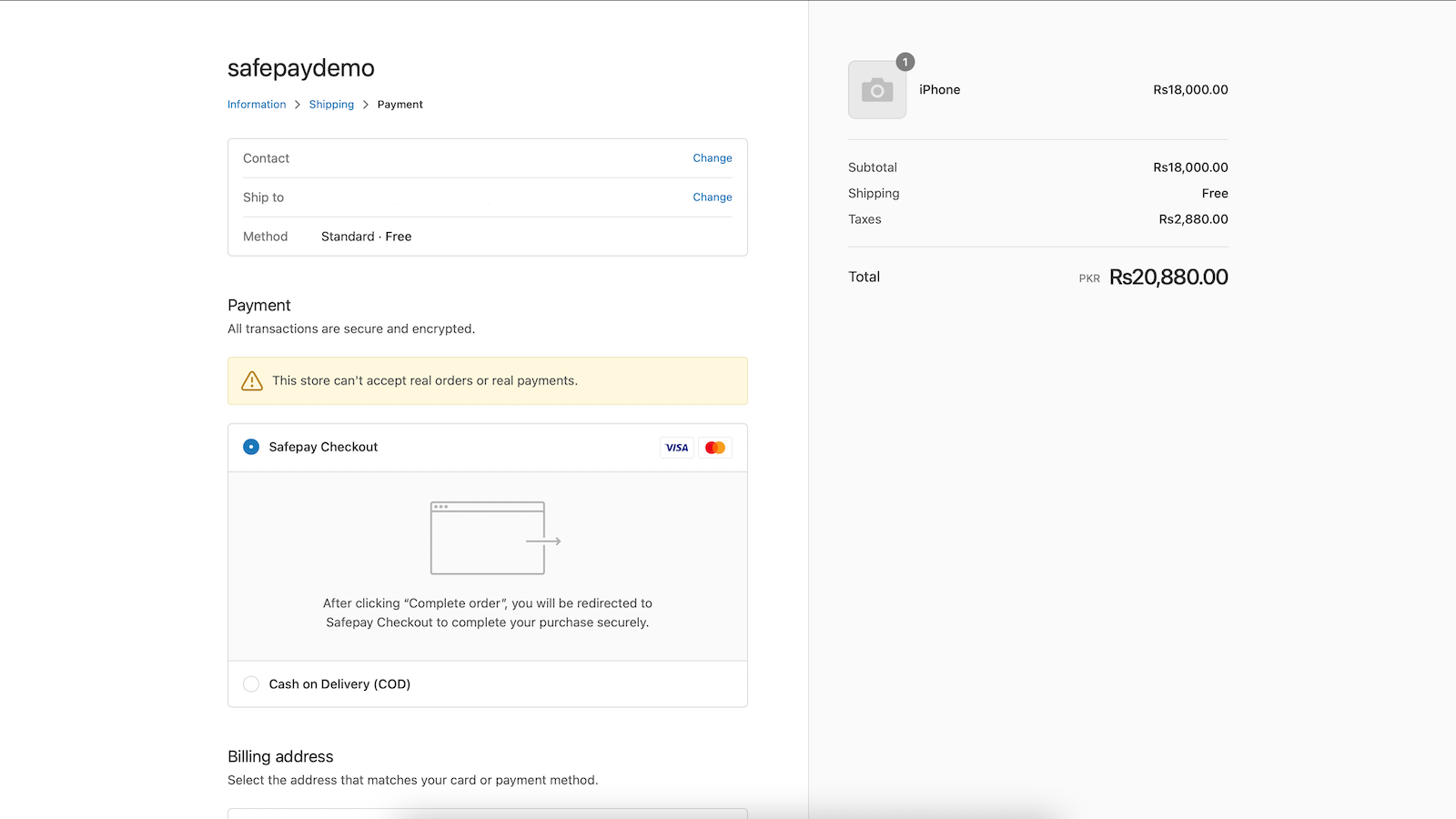The image size is (1456, 819).
Task: Click the Payment breadcrumb item
Action: coord(400,105)
